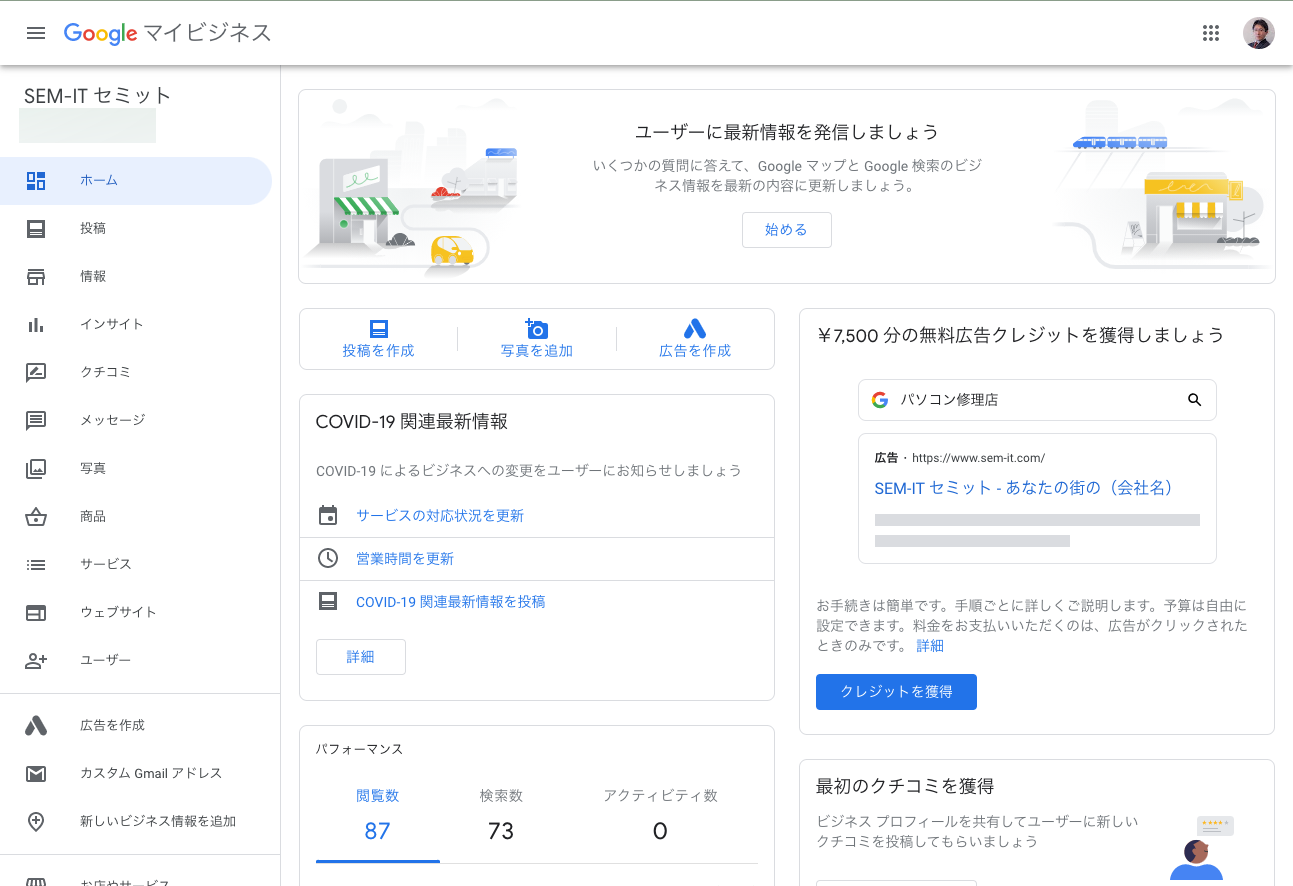1293x886 pixels.
Task: Click the 投稿を作成 label
Action: point(378,351)
